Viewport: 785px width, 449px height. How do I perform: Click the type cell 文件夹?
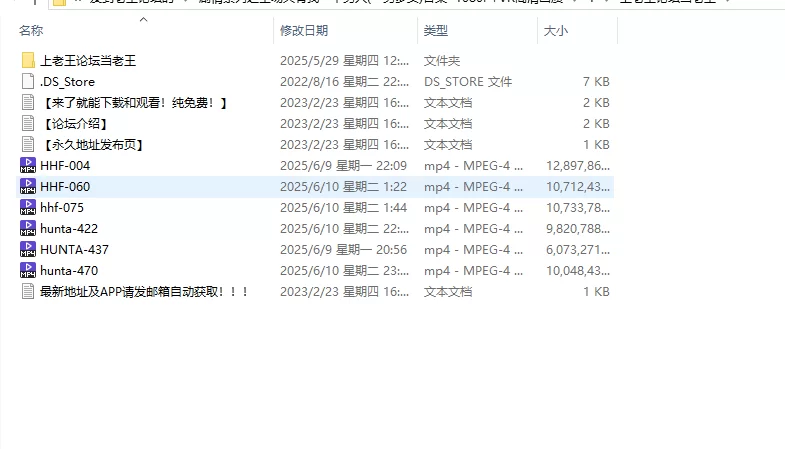442,61
